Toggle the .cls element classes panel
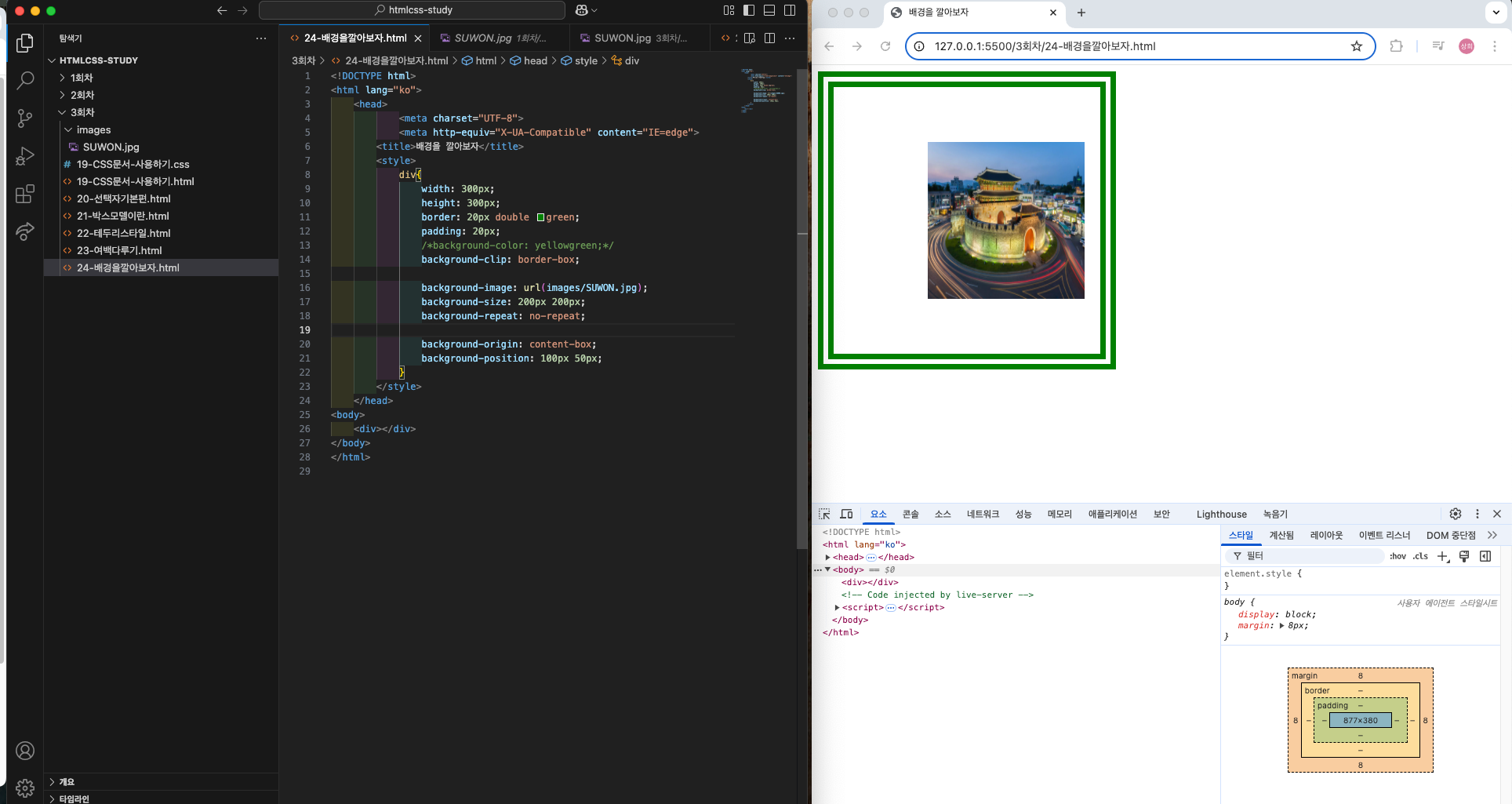1512x804 pixels. [1420, 556]
